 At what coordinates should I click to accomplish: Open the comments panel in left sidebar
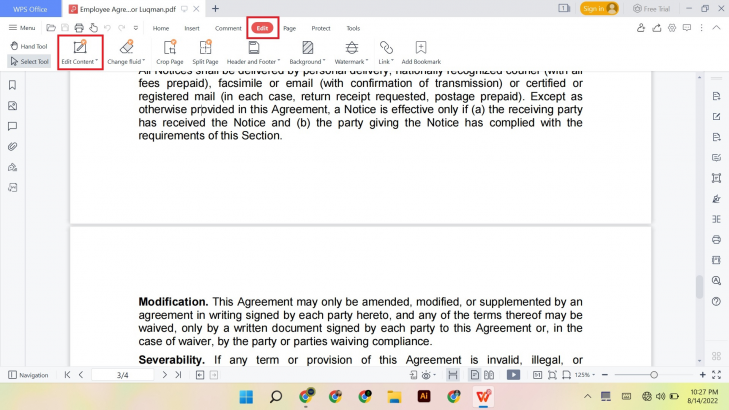pyautogui.click(x=13, y=126)
